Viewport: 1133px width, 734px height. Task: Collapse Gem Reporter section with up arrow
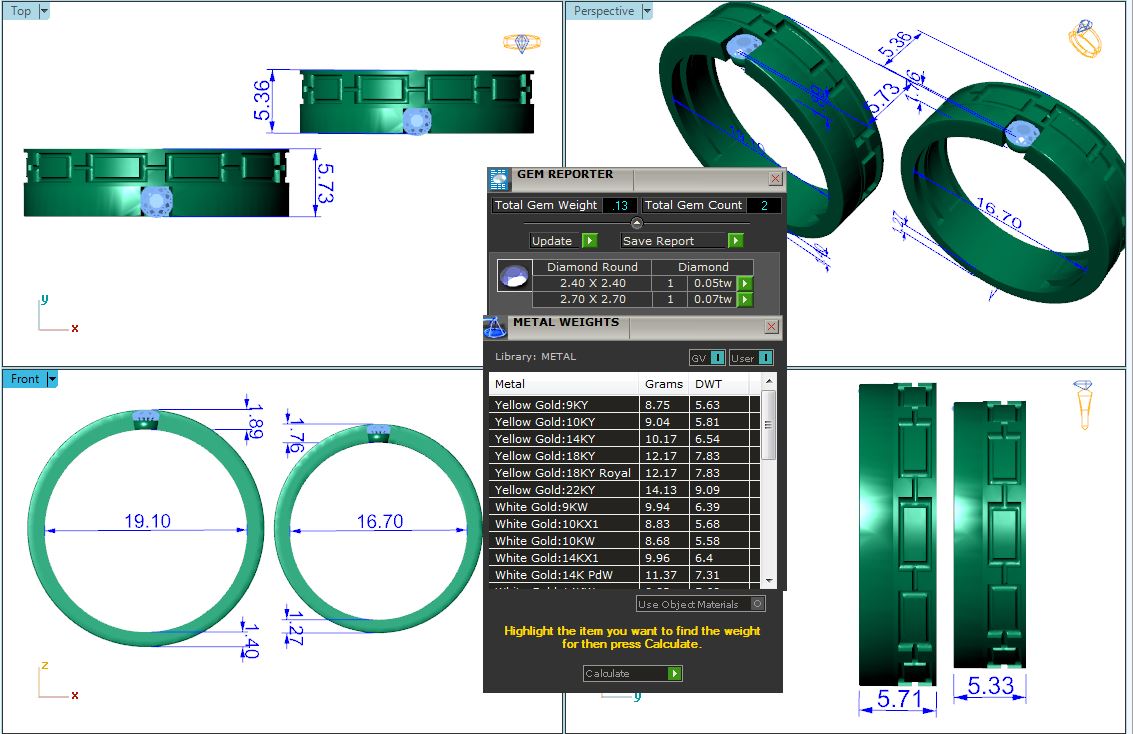[637, 223]
